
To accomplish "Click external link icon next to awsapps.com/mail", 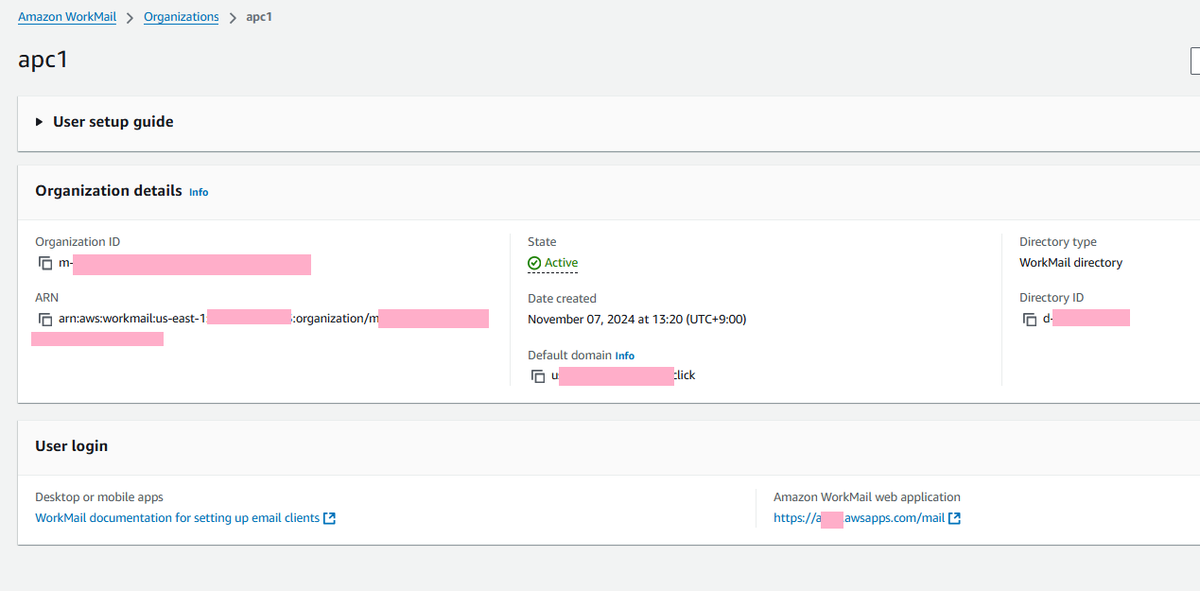I will tap(954, 518).
